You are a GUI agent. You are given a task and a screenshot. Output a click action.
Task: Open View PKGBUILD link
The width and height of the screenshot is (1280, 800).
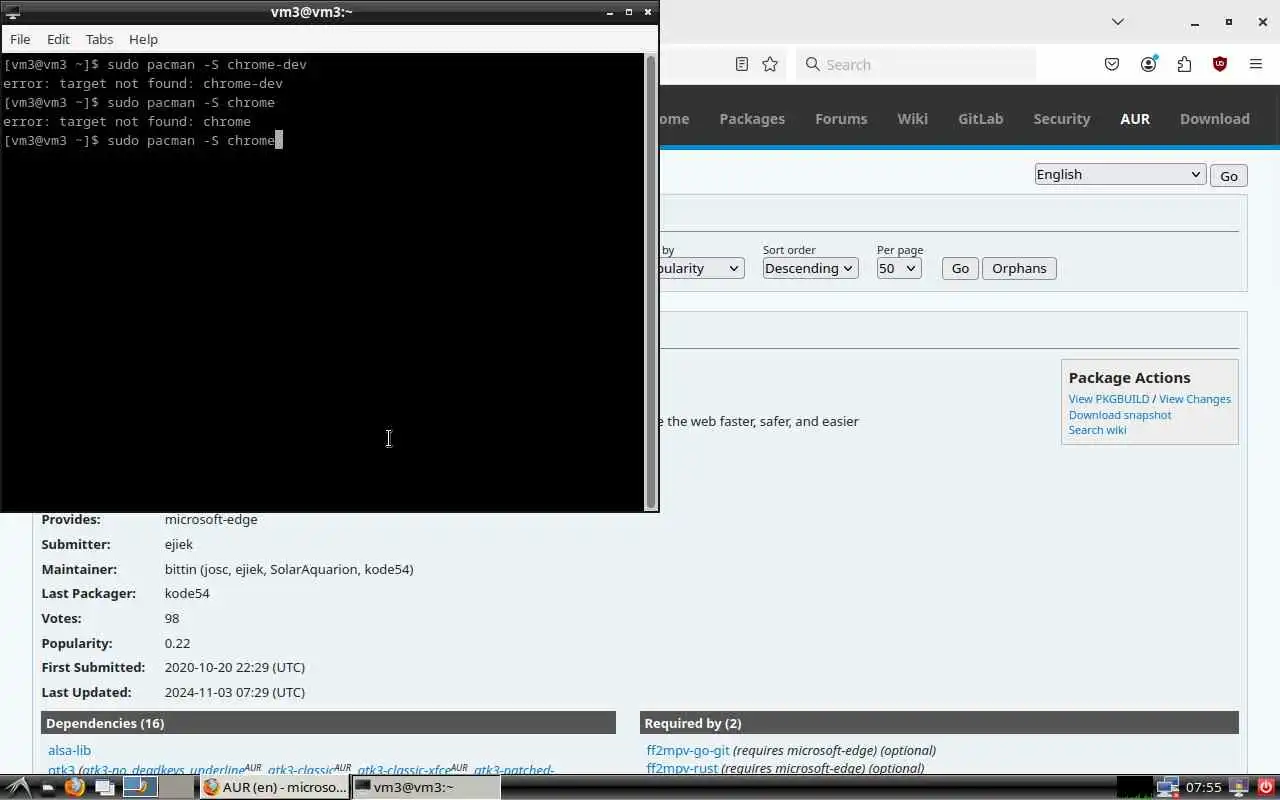point(1108,399)
